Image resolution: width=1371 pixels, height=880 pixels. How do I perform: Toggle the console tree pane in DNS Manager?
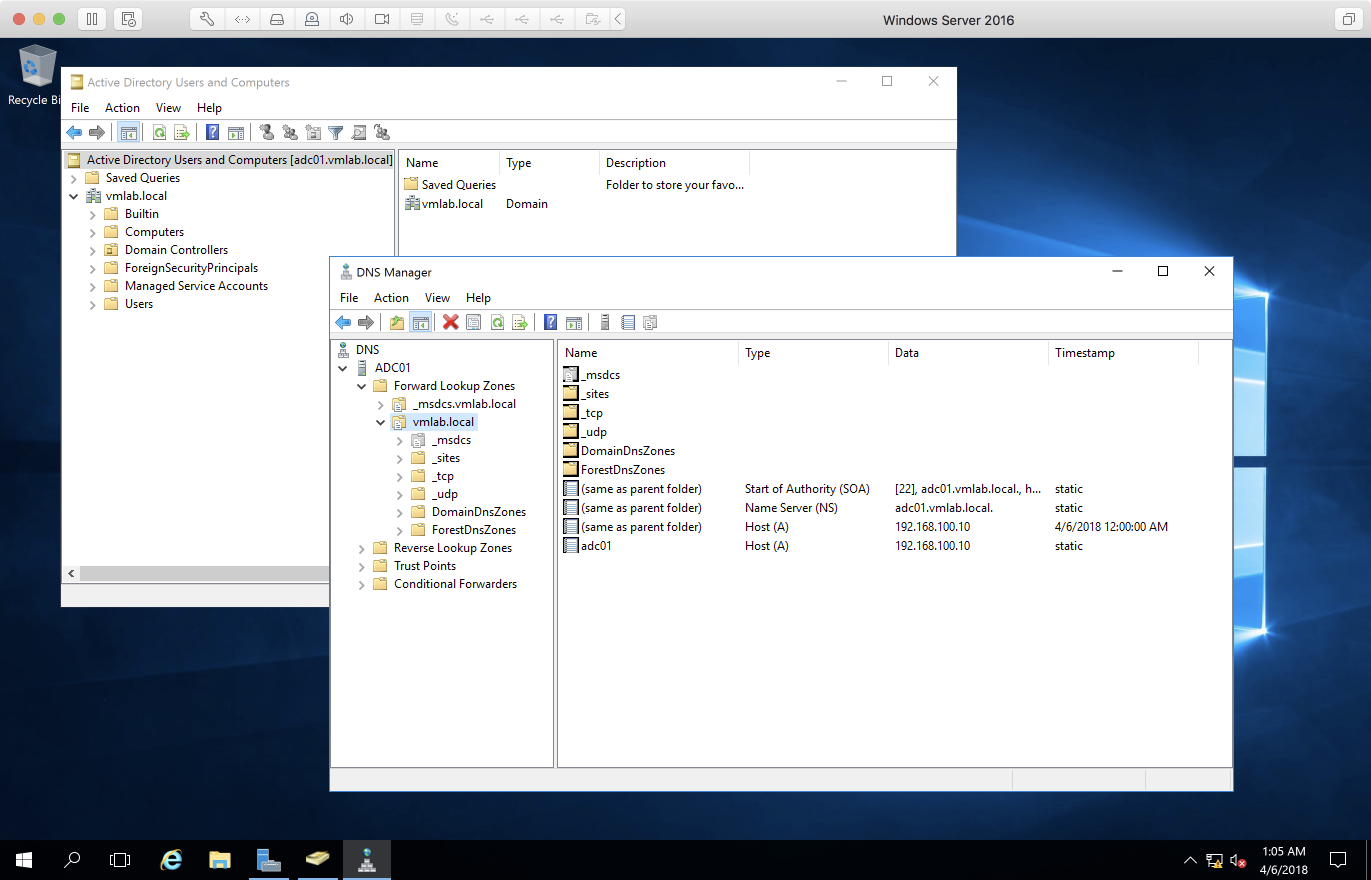(x=421, y=322)
